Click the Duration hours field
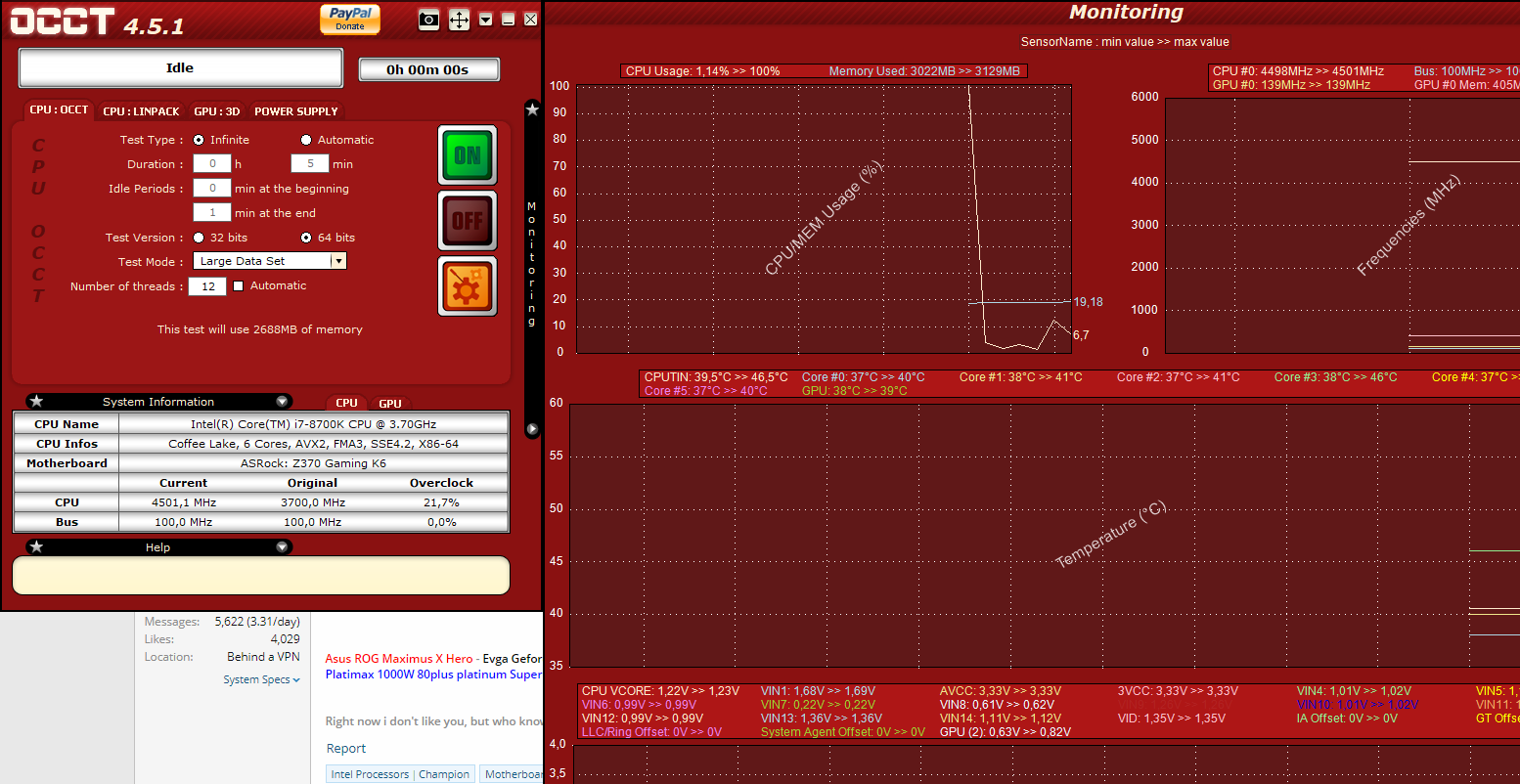The height and width of the screenshot is (784, 1520). point(212,163)
